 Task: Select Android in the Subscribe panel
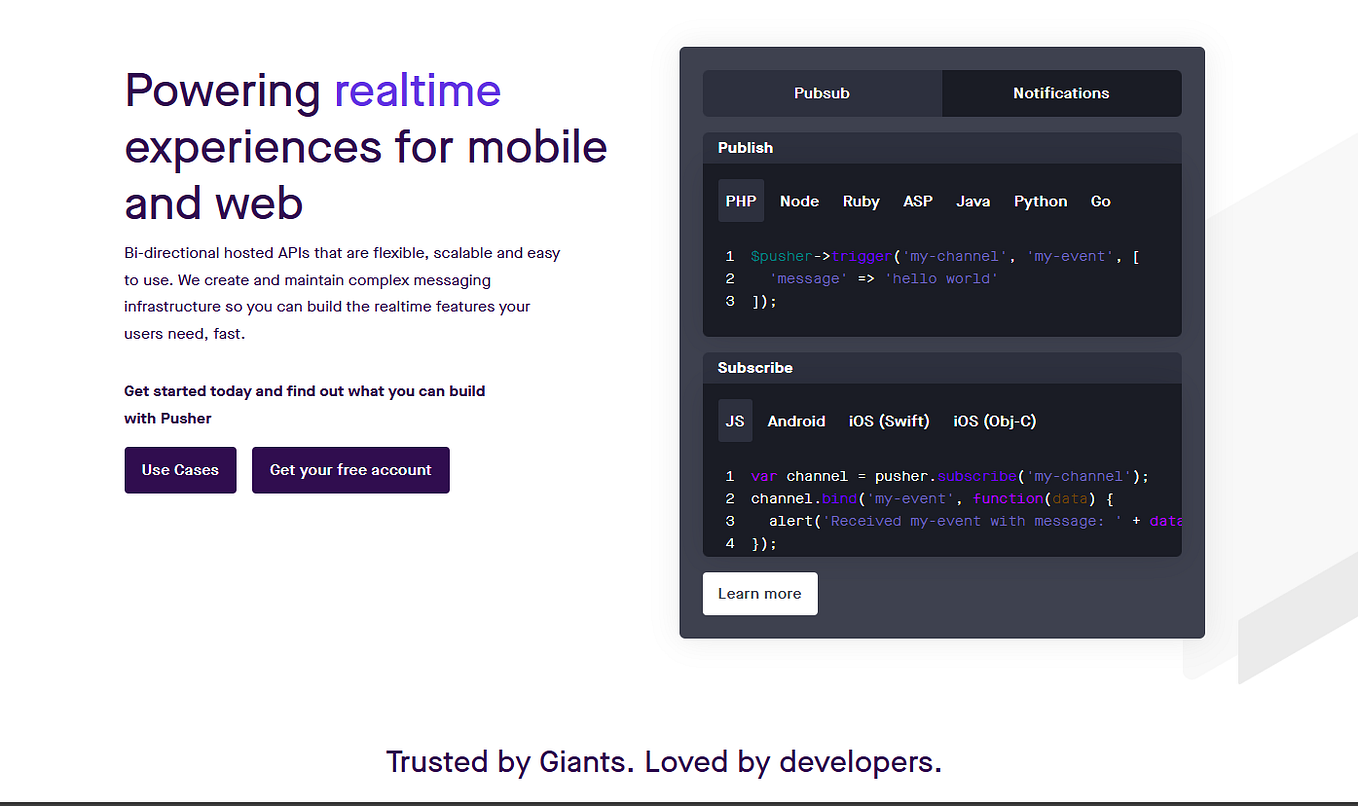click(796, 420)
